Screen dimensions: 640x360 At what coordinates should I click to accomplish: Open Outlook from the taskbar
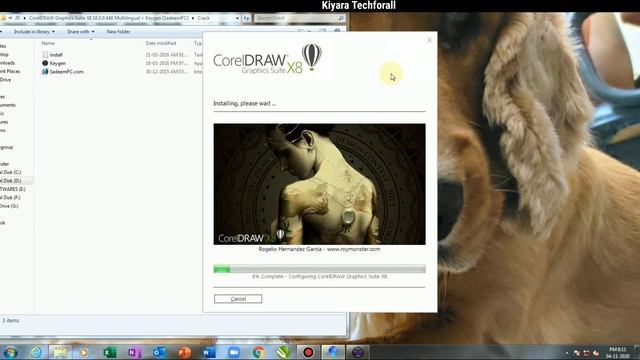(159, 352)
